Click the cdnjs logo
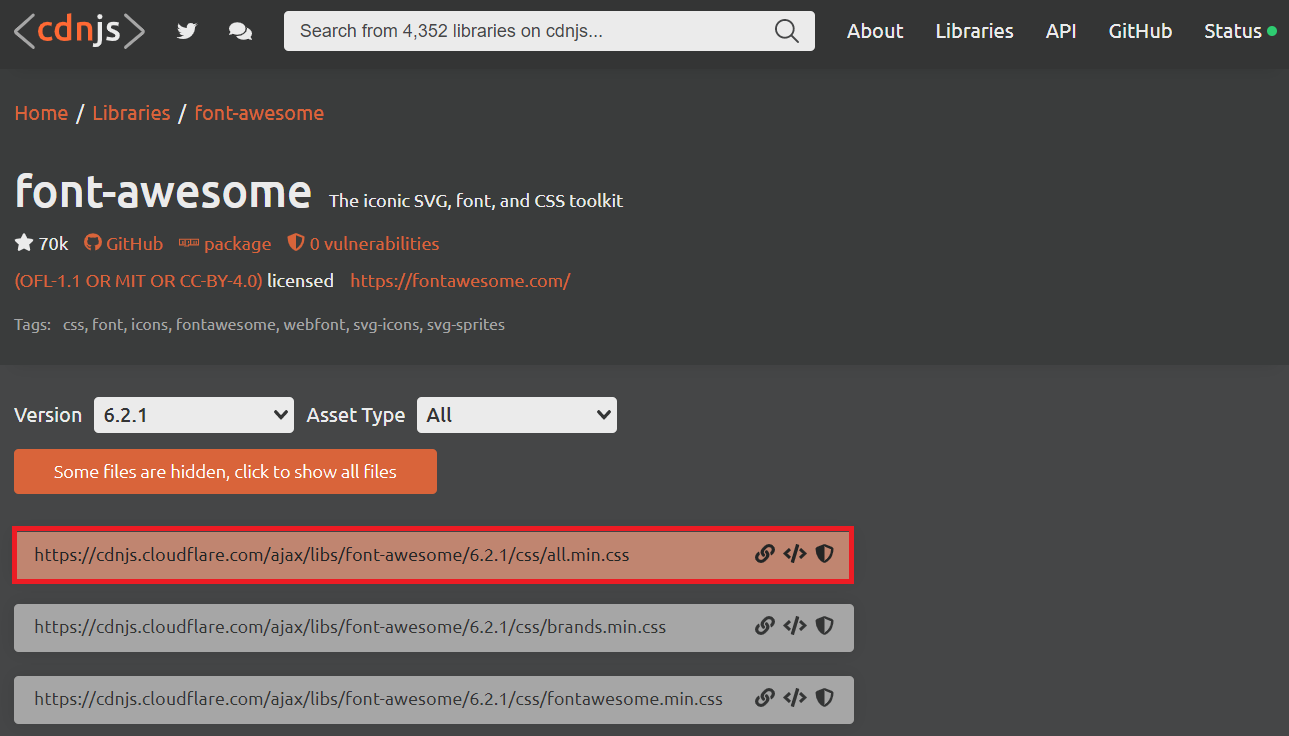 pyautogui.click(x=79, y=31)
